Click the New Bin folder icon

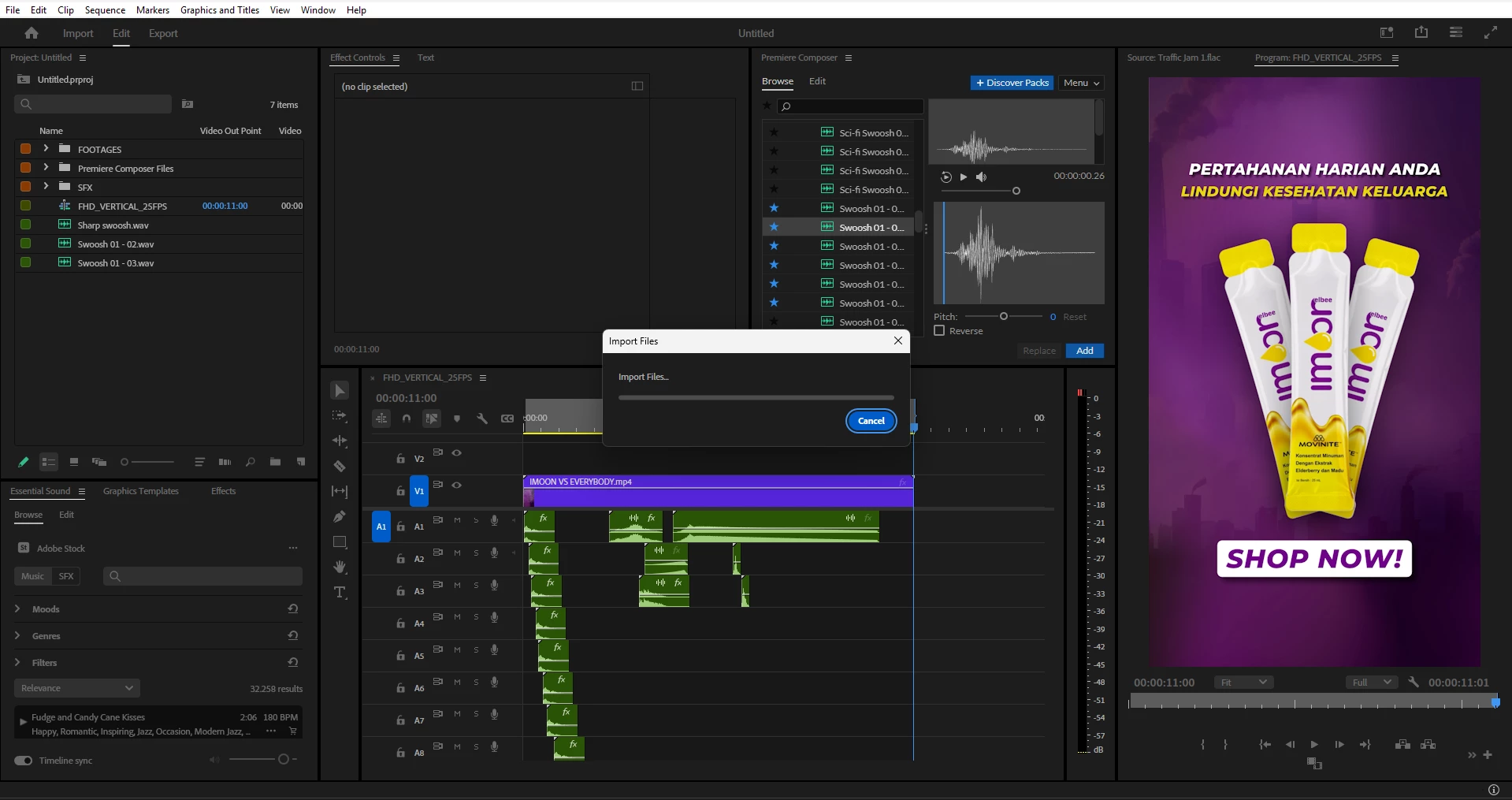tap(275, 462)
